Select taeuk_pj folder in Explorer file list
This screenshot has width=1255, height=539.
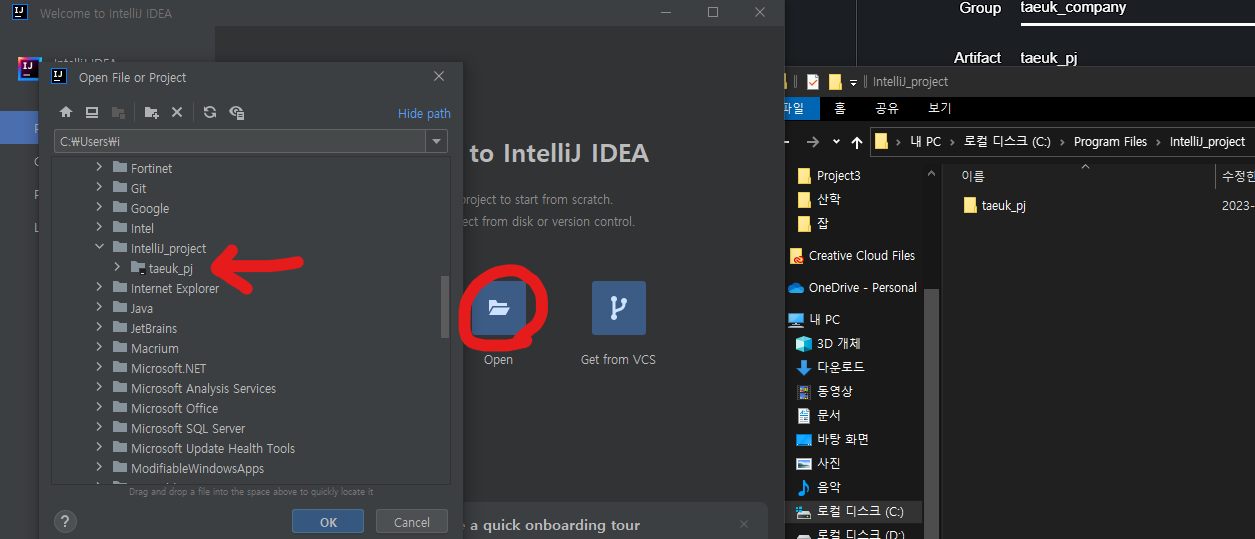pos(995,205)
